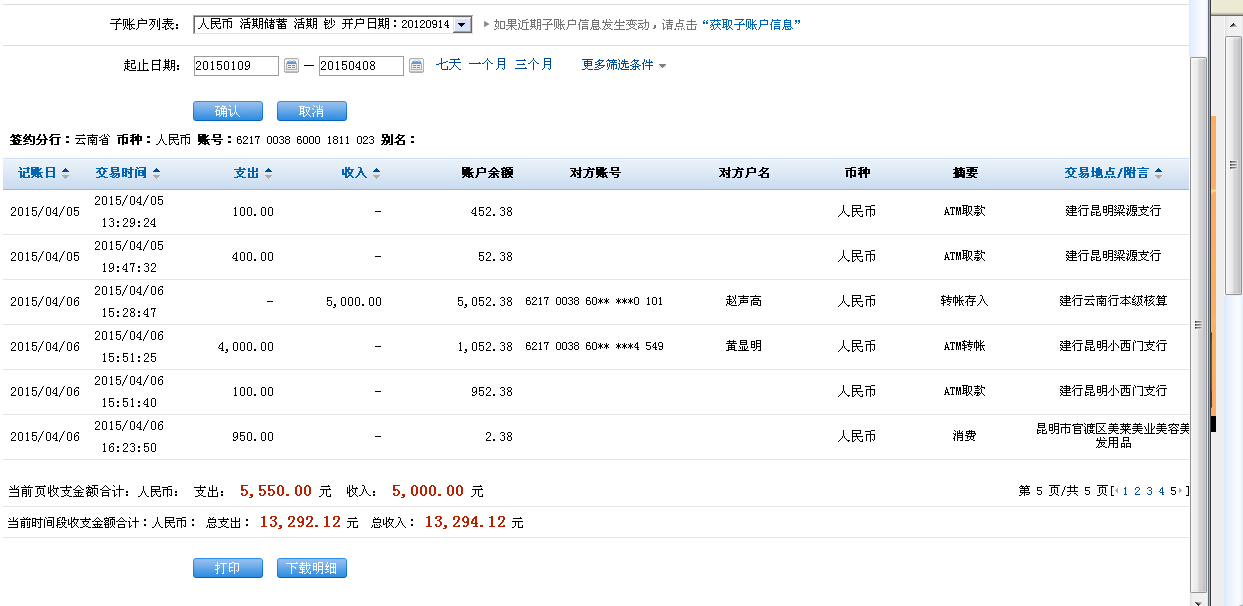Open the 子账户列表 account dropdown
Screen dimensions: 1243x606
[x=461, y=25]
